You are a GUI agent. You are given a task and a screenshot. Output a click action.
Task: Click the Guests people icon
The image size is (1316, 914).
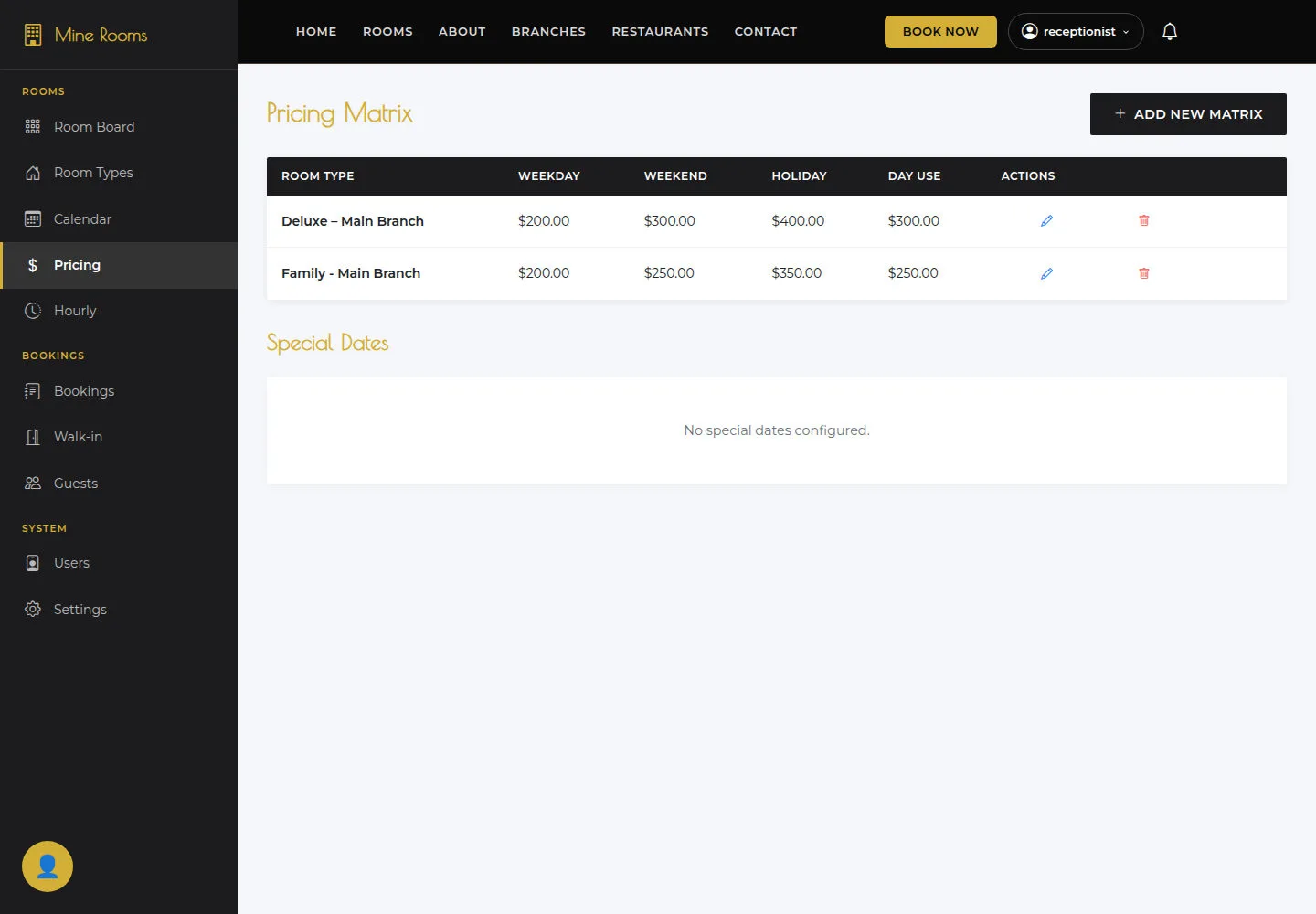[x=33, y=484]
